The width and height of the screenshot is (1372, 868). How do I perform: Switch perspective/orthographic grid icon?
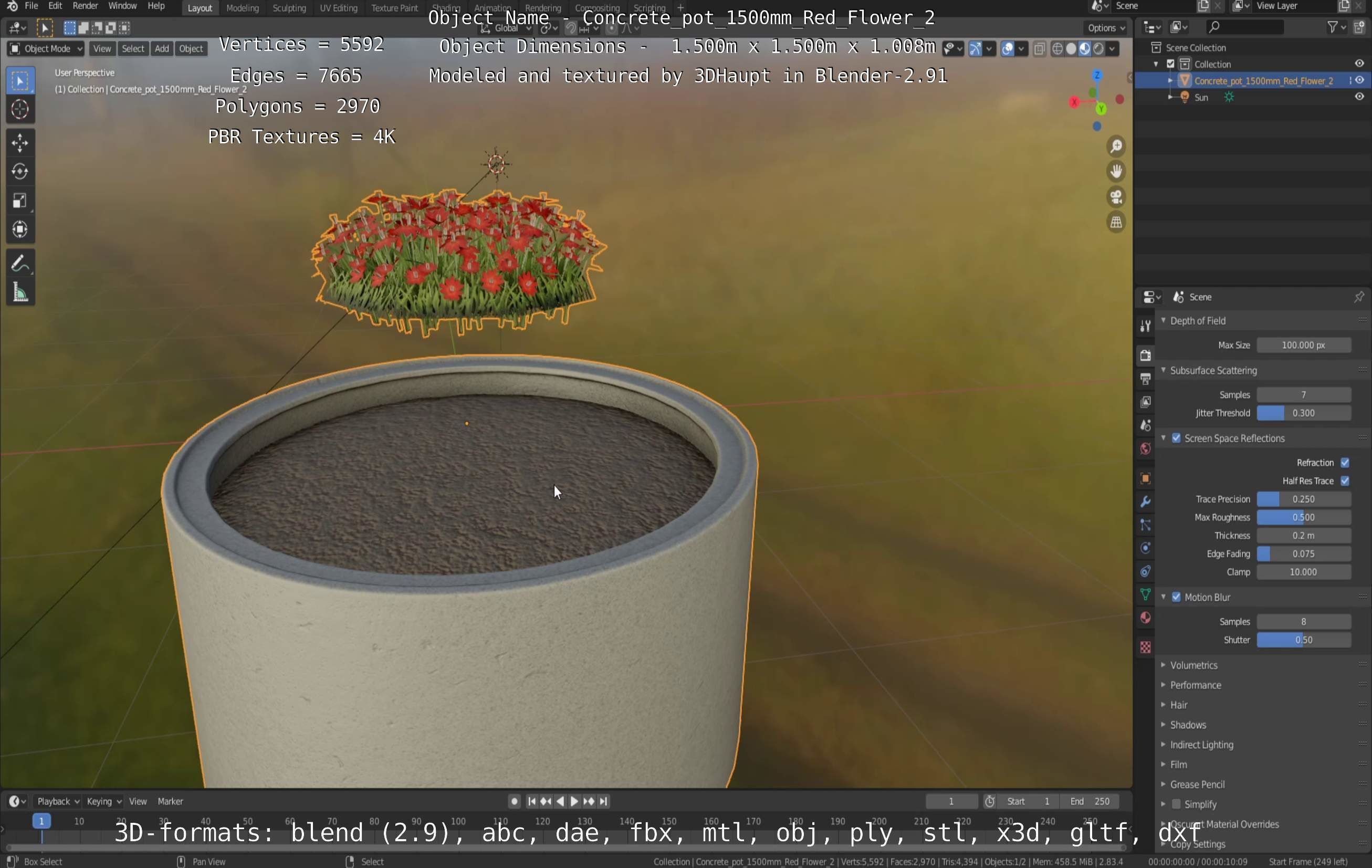pyautogui.click(x=1116, y=222)
